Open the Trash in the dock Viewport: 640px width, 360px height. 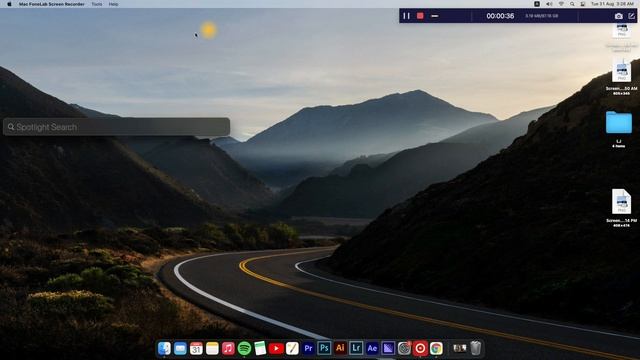pos(476,348)
